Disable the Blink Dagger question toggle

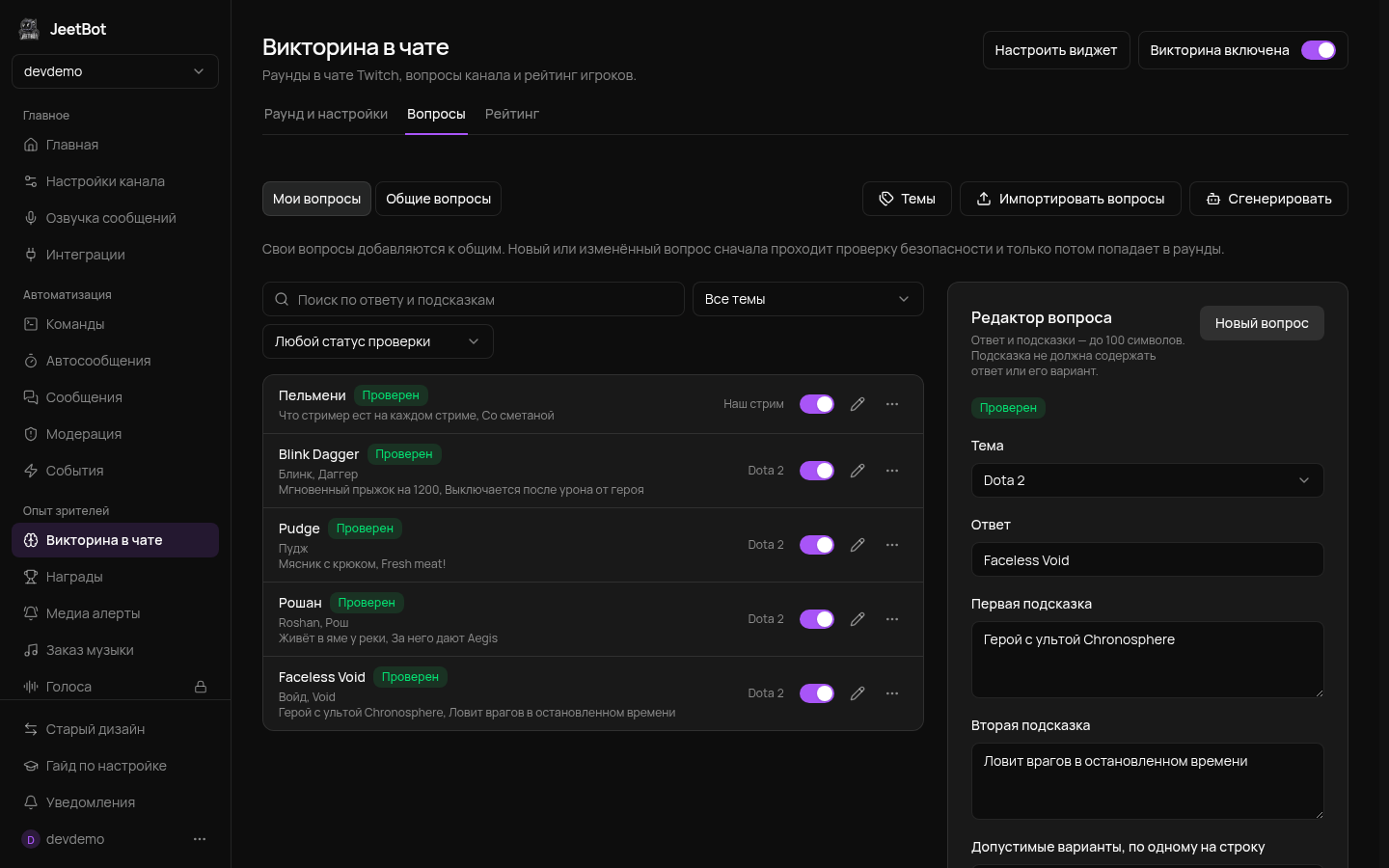(817, 471)
